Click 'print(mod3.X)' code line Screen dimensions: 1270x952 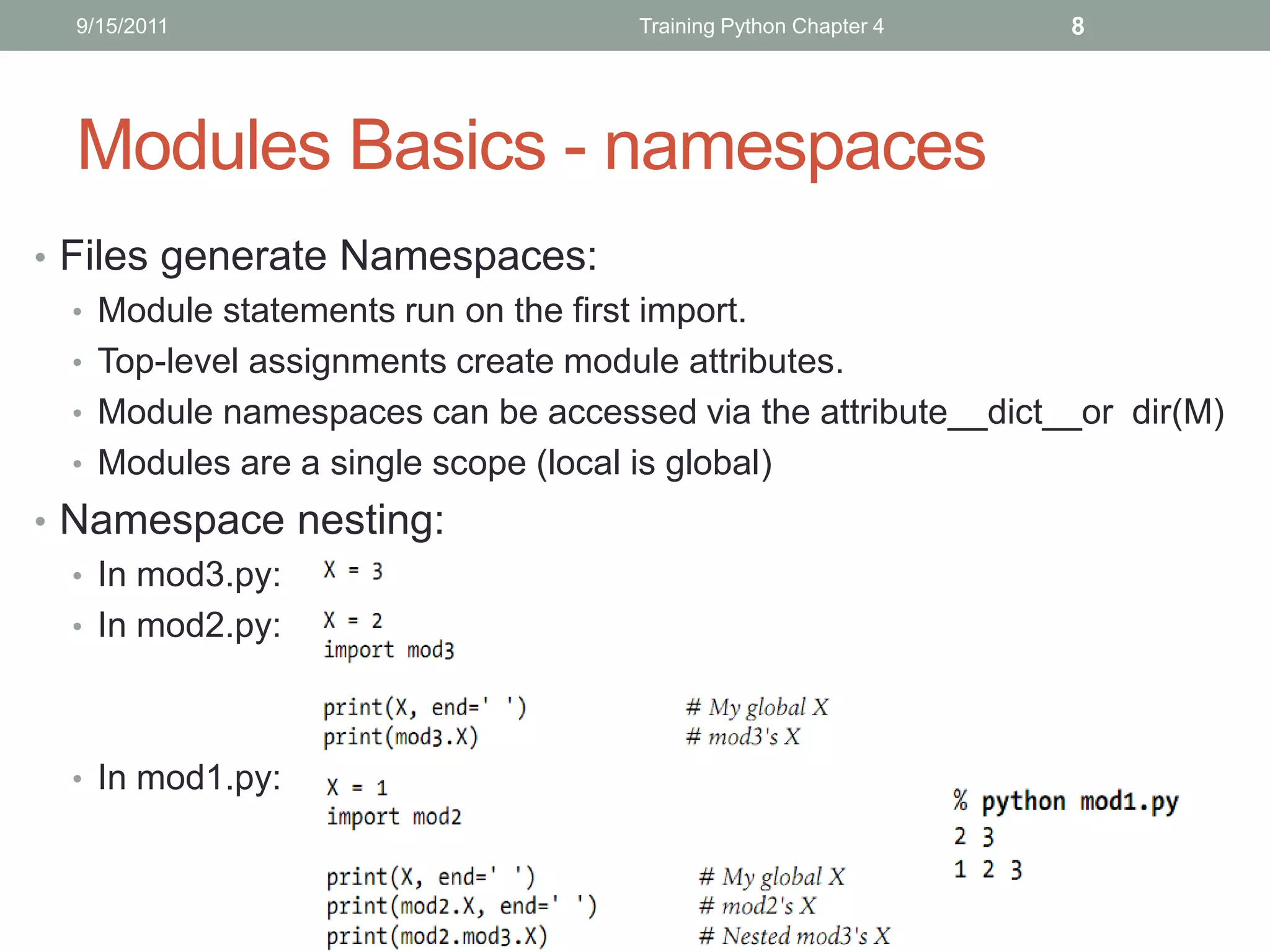[x=401, y=737]
